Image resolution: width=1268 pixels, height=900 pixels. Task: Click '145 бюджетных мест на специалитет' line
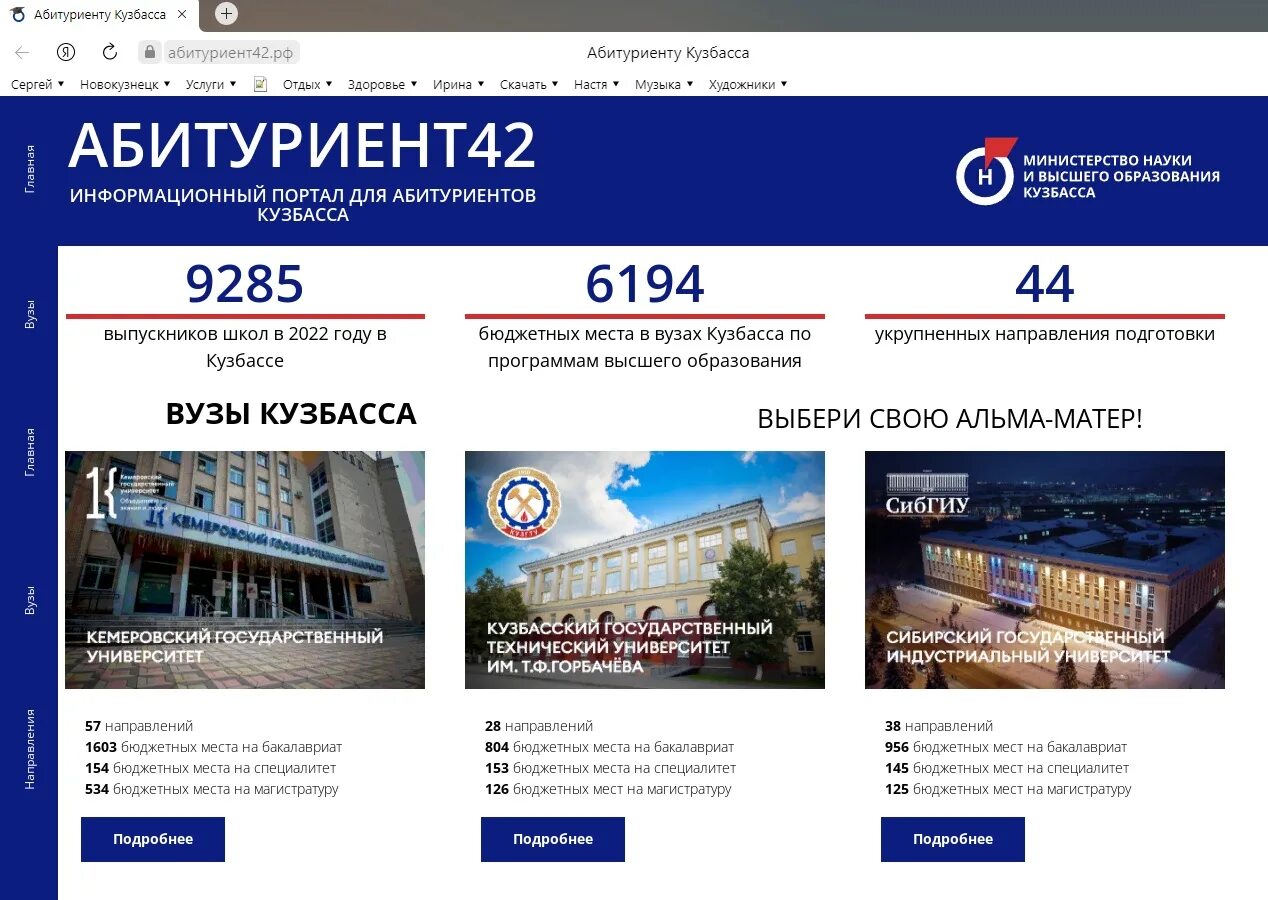click(x=1007, y=768)
